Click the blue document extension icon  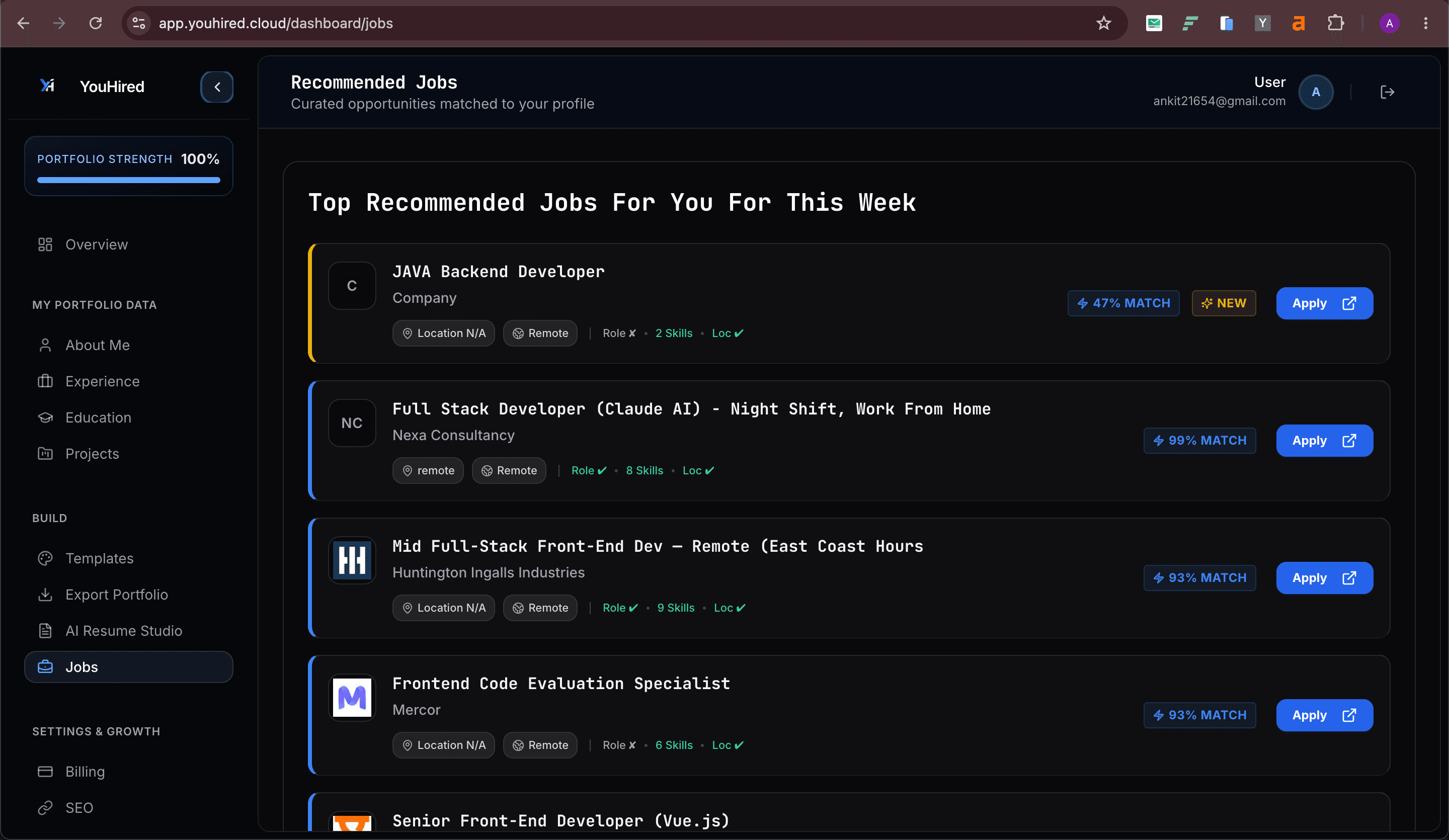[1227, 23]
